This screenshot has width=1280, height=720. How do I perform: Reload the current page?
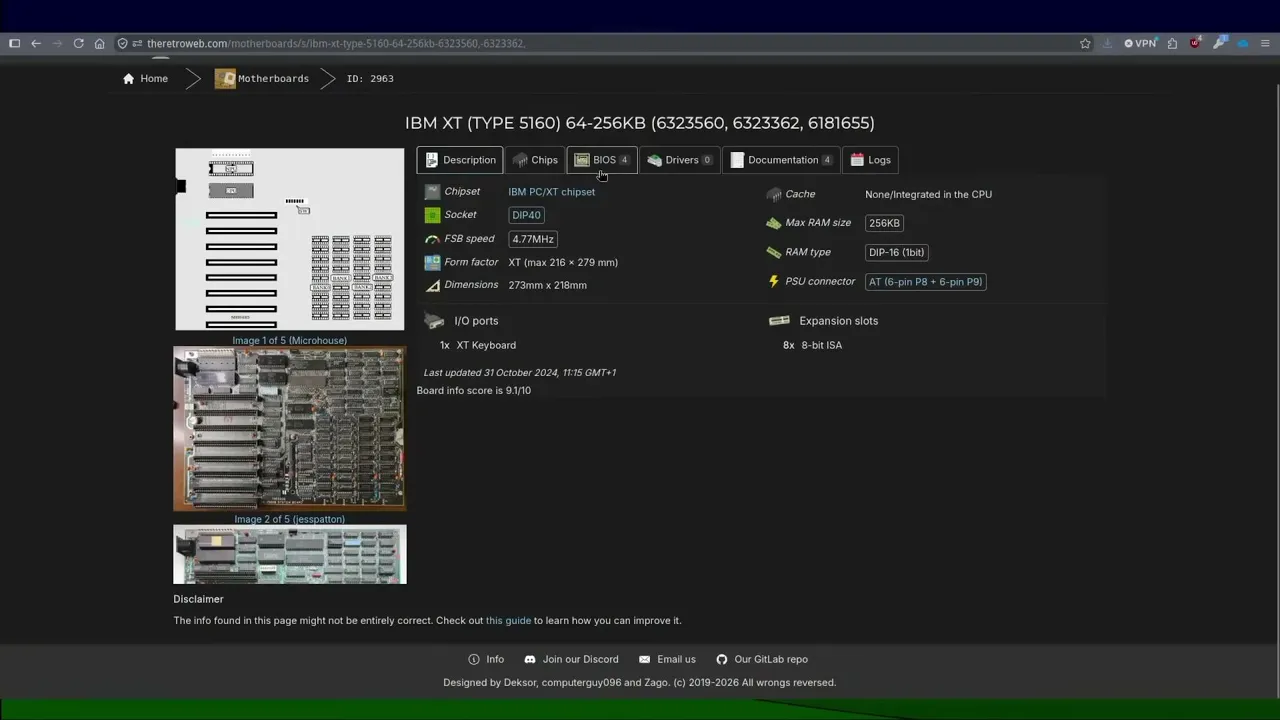(x=78, y=43)
